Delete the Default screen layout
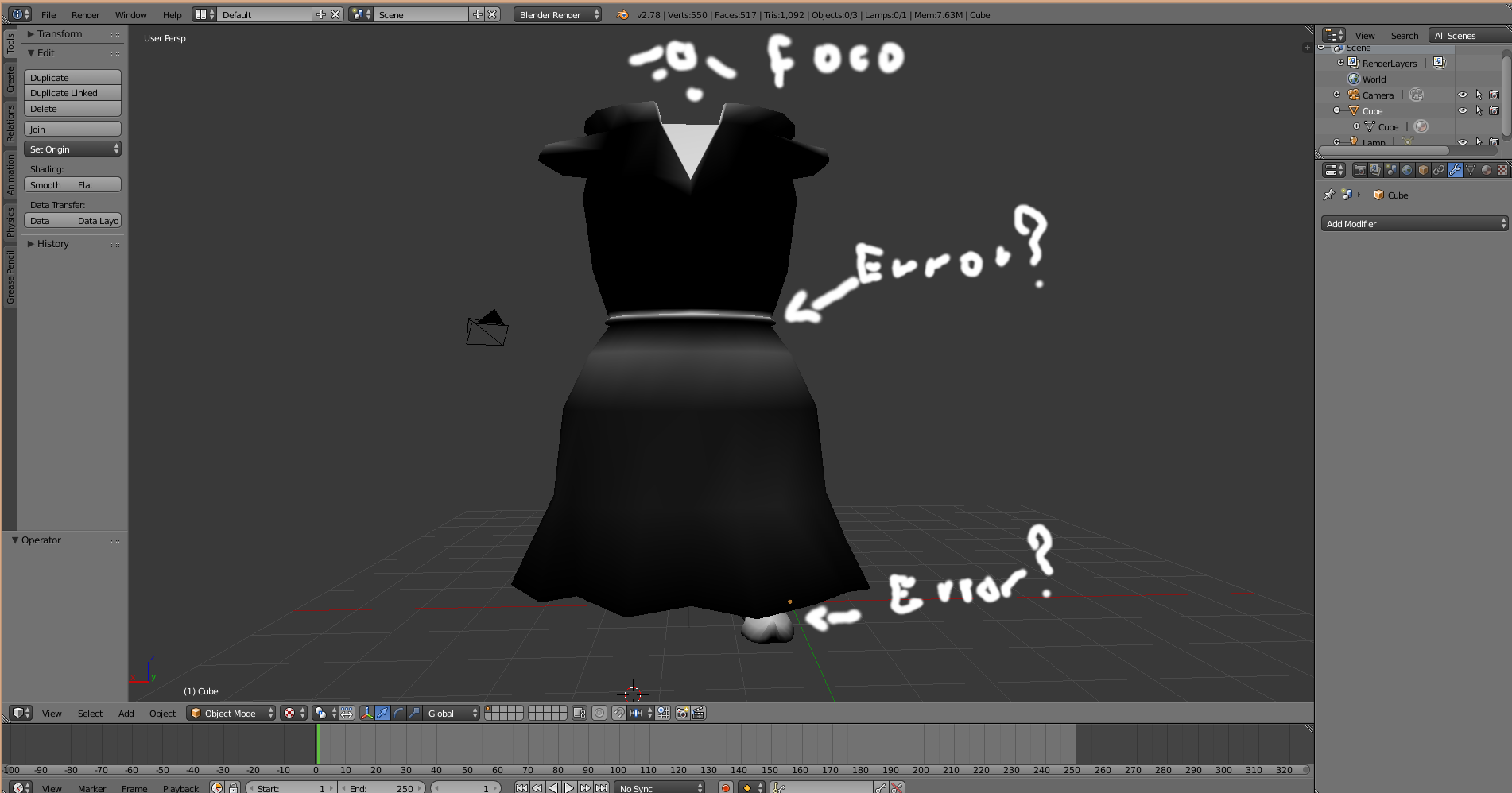Image resolution: width=1512 pixels, height=793 pixels. [x=335, y=14]
